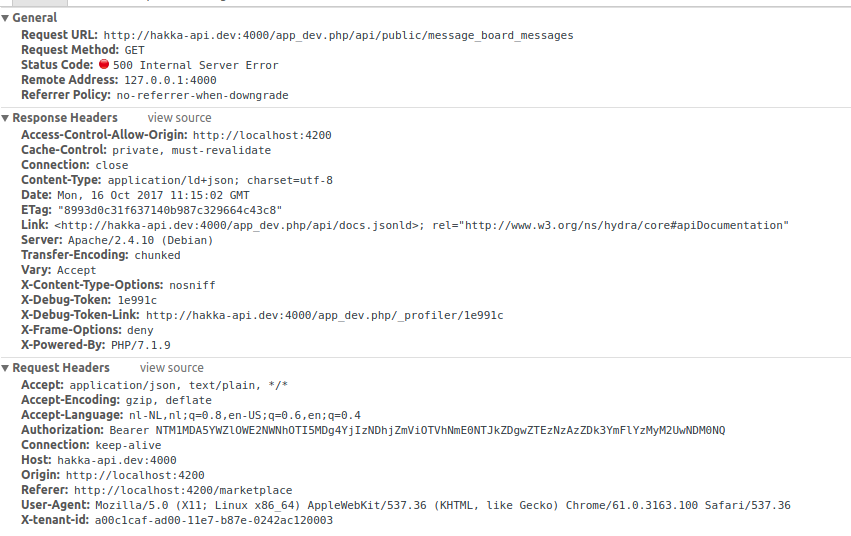Screen dimensions: 851x536
Task: Select the X-tenant-id value
Action: click(214, 520)
